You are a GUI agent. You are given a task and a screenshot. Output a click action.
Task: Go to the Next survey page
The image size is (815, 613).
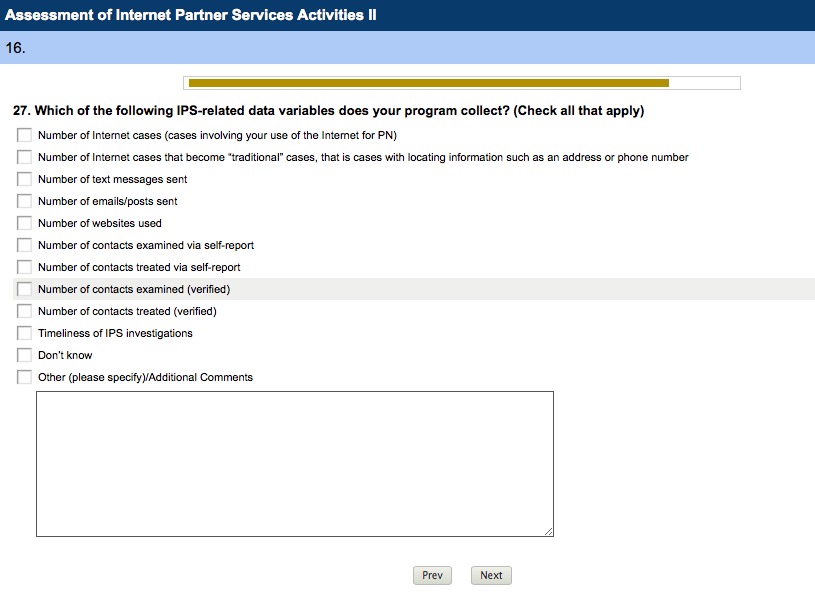click(x=491, y=575)
